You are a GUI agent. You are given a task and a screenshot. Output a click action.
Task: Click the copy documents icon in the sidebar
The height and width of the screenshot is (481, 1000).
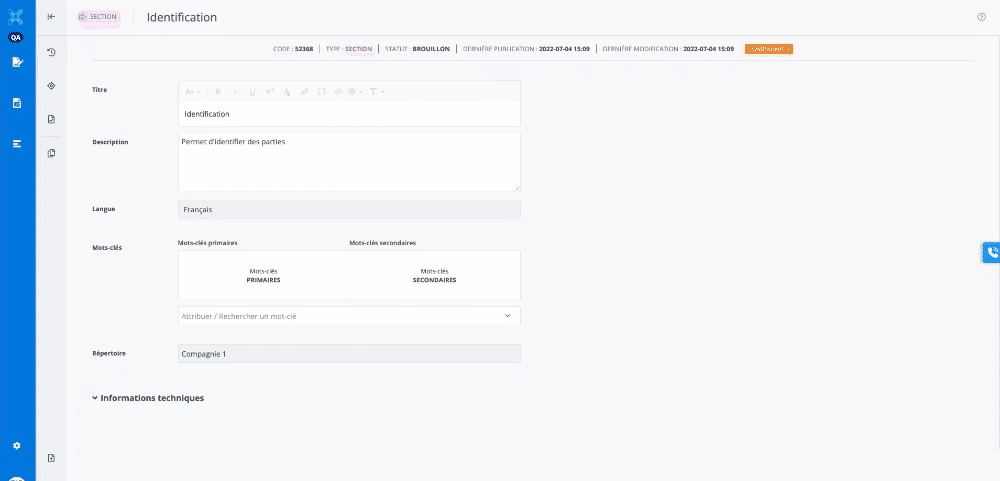click(51, 153)
